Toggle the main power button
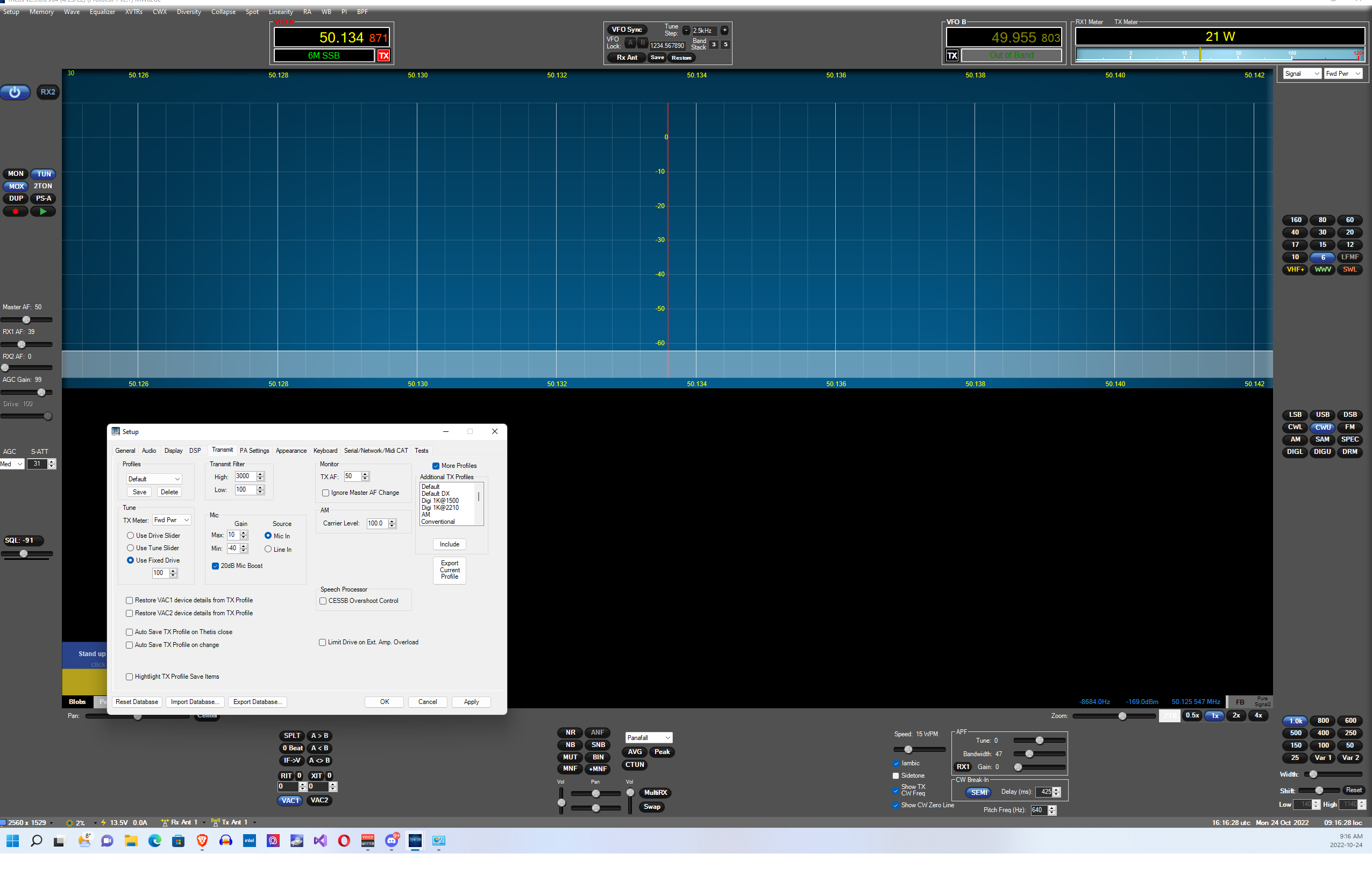This screenshot has width=1372, height=882. [x=15, y=92]
